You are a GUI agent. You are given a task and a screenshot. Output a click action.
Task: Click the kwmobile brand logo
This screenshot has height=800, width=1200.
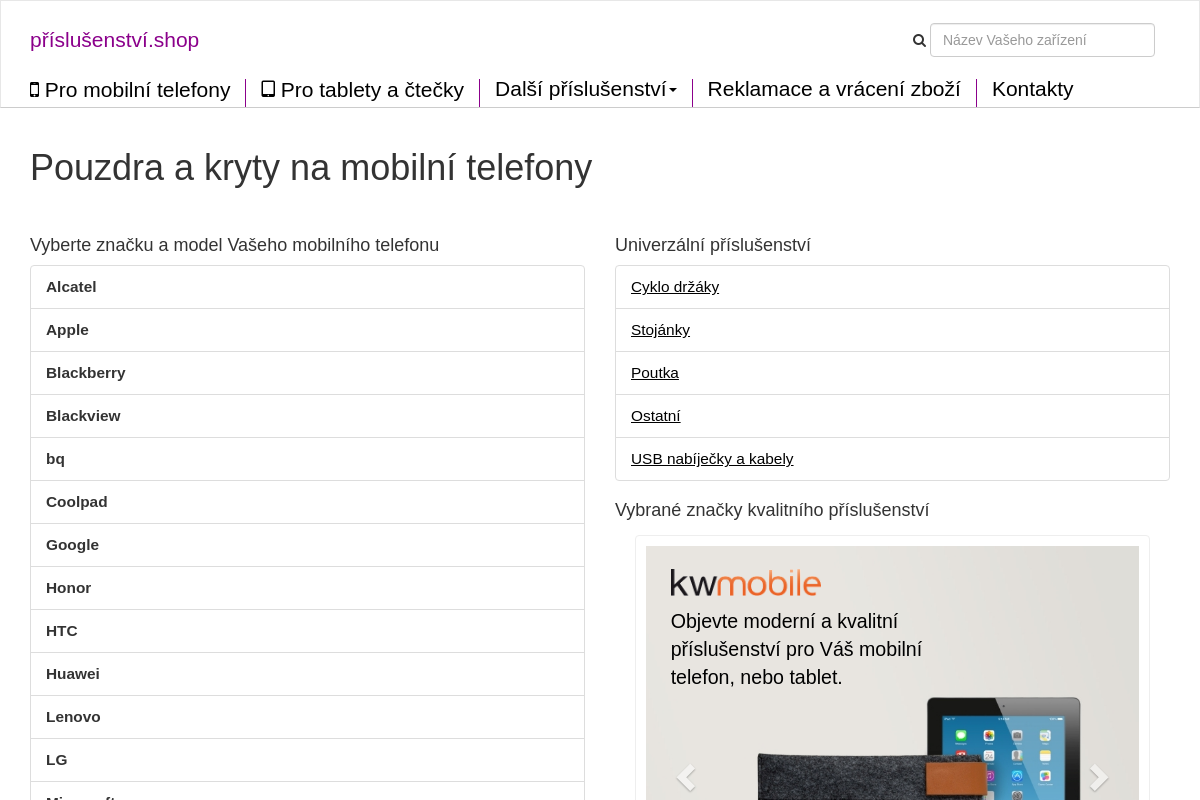pyautogui.click(x=745, y=582)
